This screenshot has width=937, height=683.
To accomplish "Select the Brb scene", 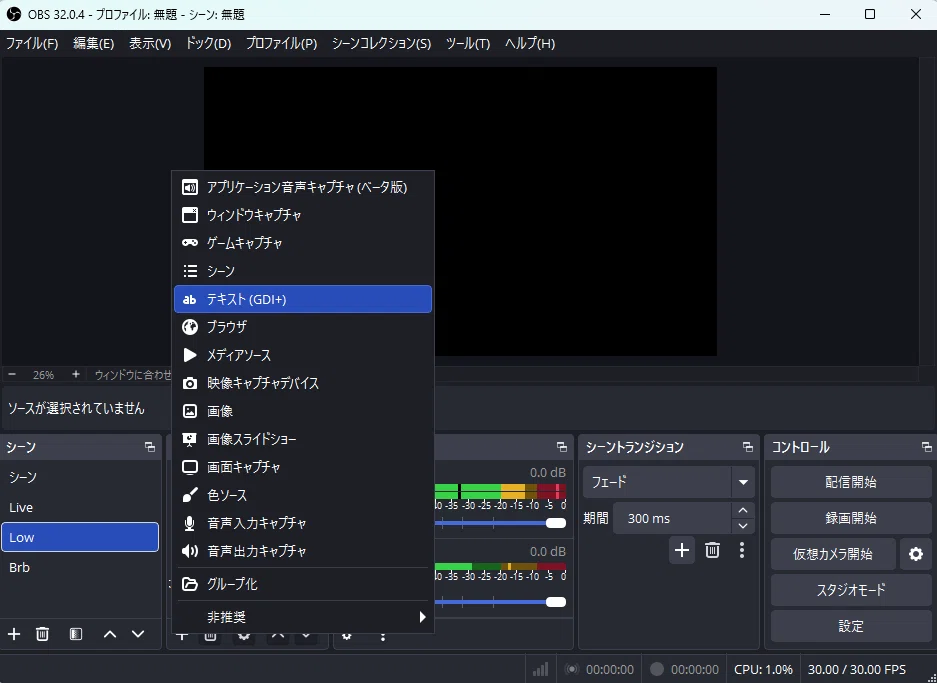I will (x=80, y=567).
